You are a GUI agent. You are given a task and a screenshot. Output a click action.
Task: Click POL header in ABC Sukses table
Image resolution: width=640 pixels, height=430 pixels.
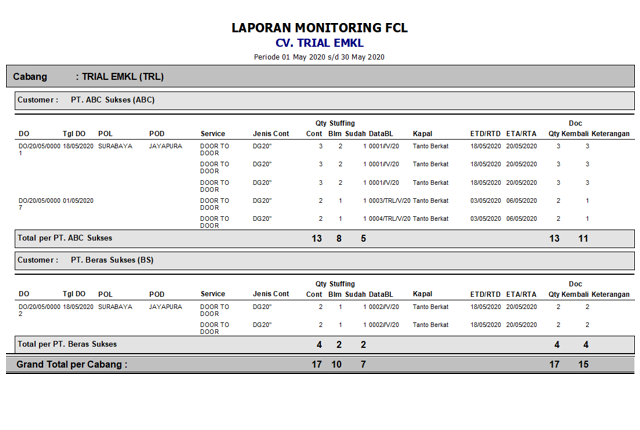click(x=105, y=133)
